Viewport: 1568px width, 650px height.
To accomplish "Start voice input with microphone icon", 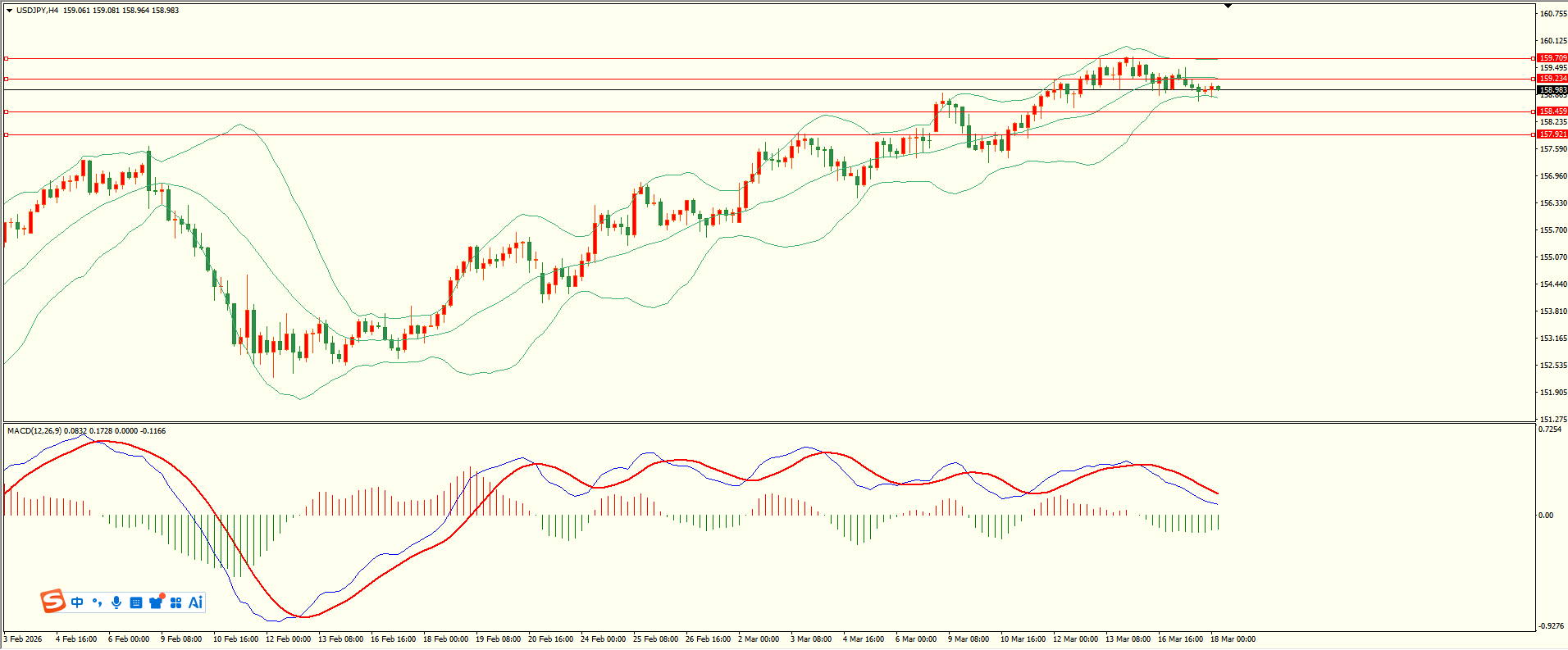I will tap(116, 602).
